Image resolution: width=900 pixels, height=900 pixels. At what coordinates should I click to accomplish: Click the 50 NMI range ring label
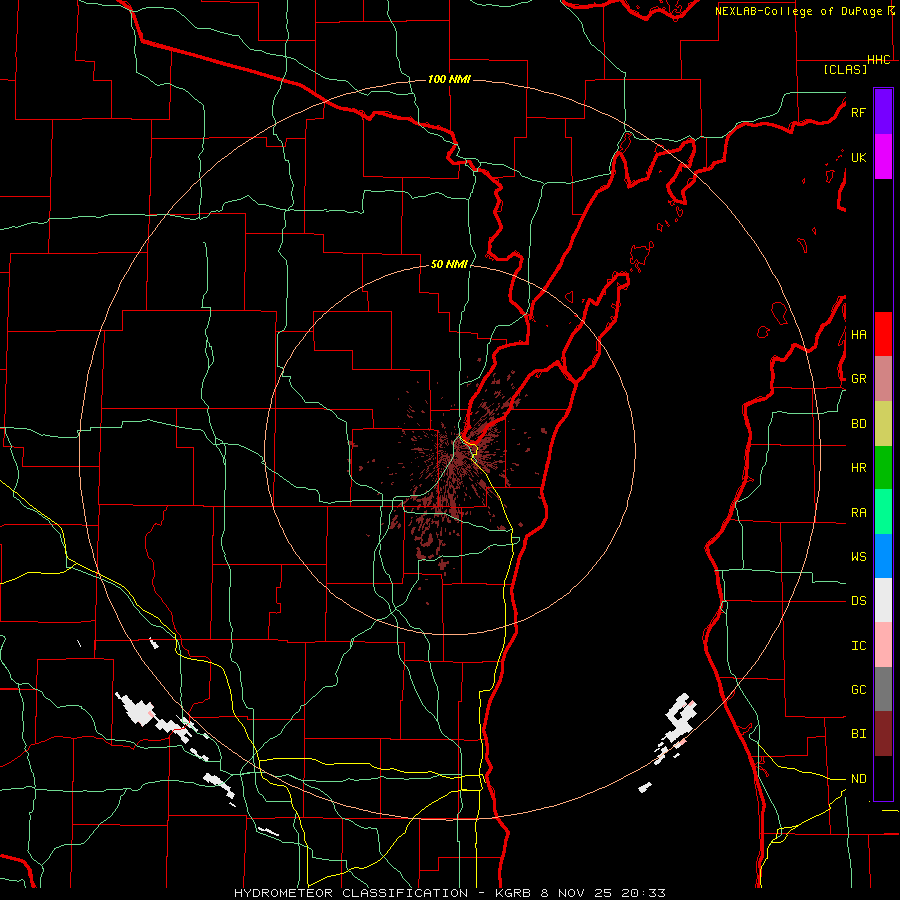[449, 264]
